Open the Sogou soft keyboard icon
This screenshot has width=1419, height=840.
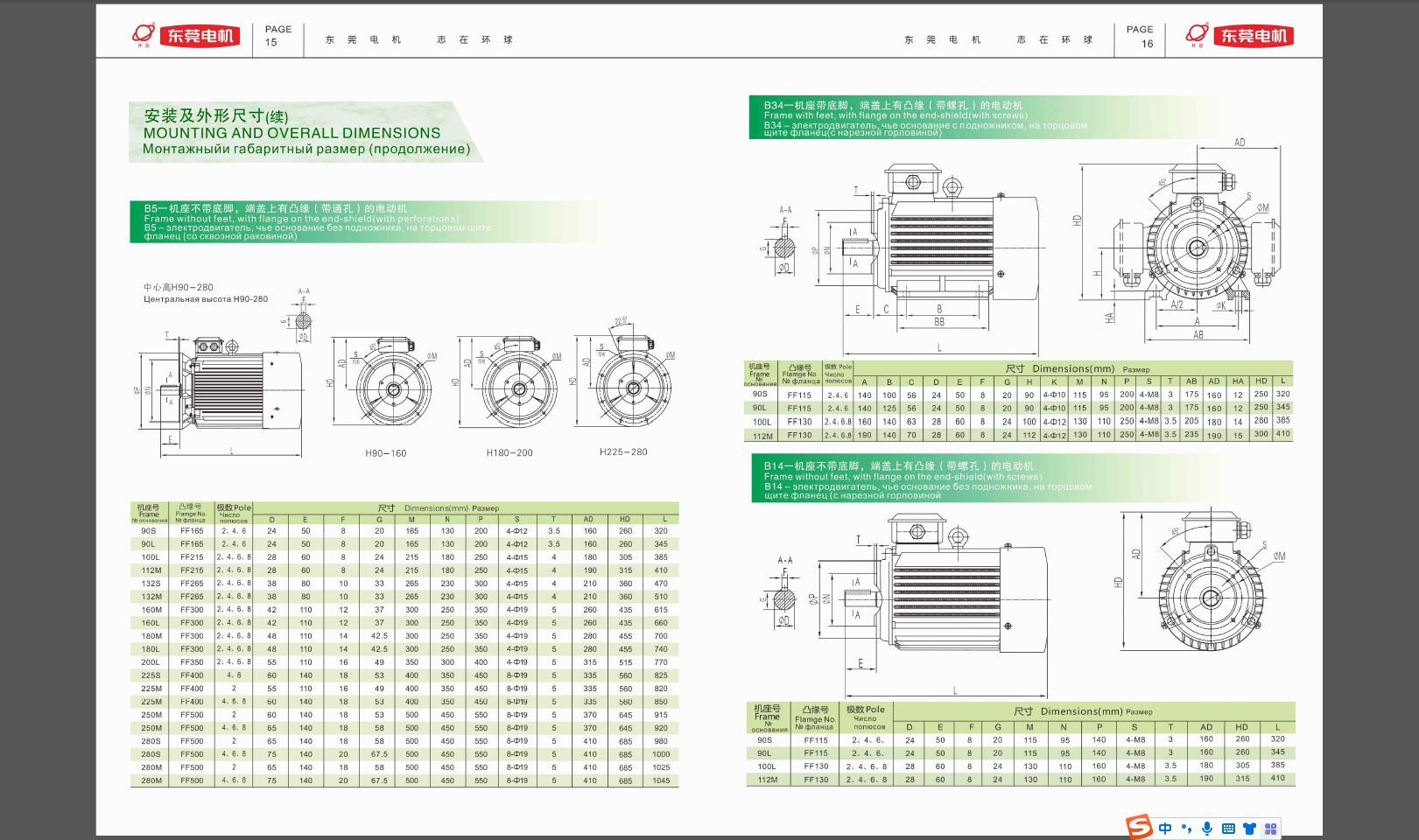coord(1228,829)
